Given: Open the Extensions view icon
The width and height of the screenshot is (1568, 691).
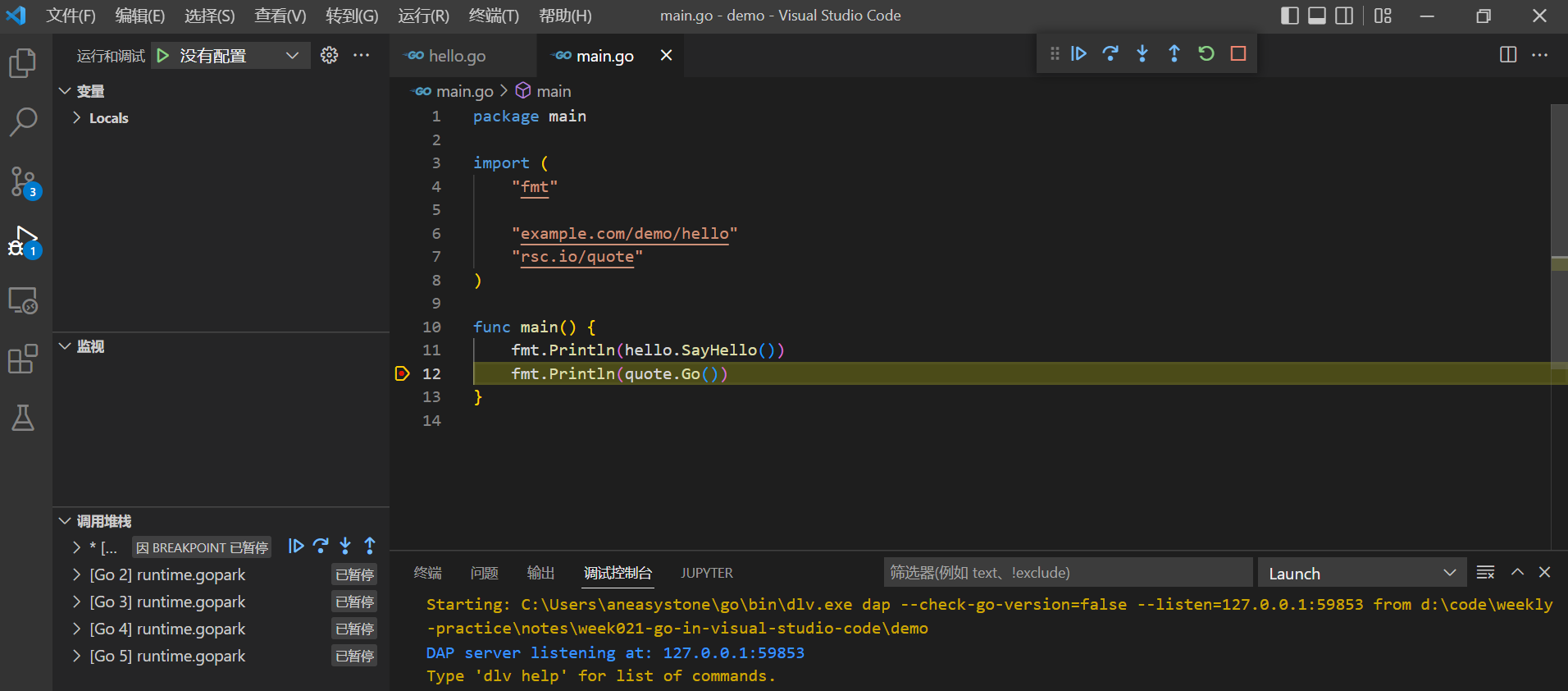Looking at the screenshot, I should [23, 359].
